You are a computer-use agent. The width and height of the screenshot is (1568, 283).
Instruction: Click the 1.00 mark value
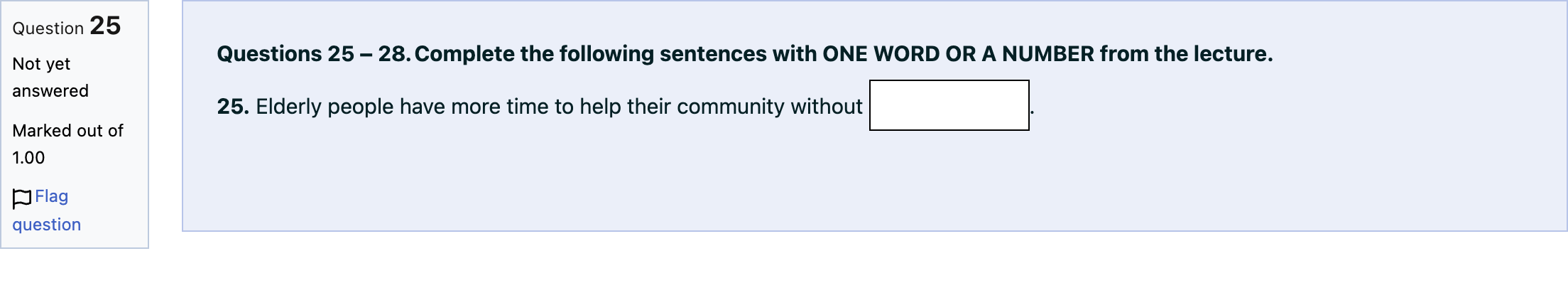tap(28, 158)
